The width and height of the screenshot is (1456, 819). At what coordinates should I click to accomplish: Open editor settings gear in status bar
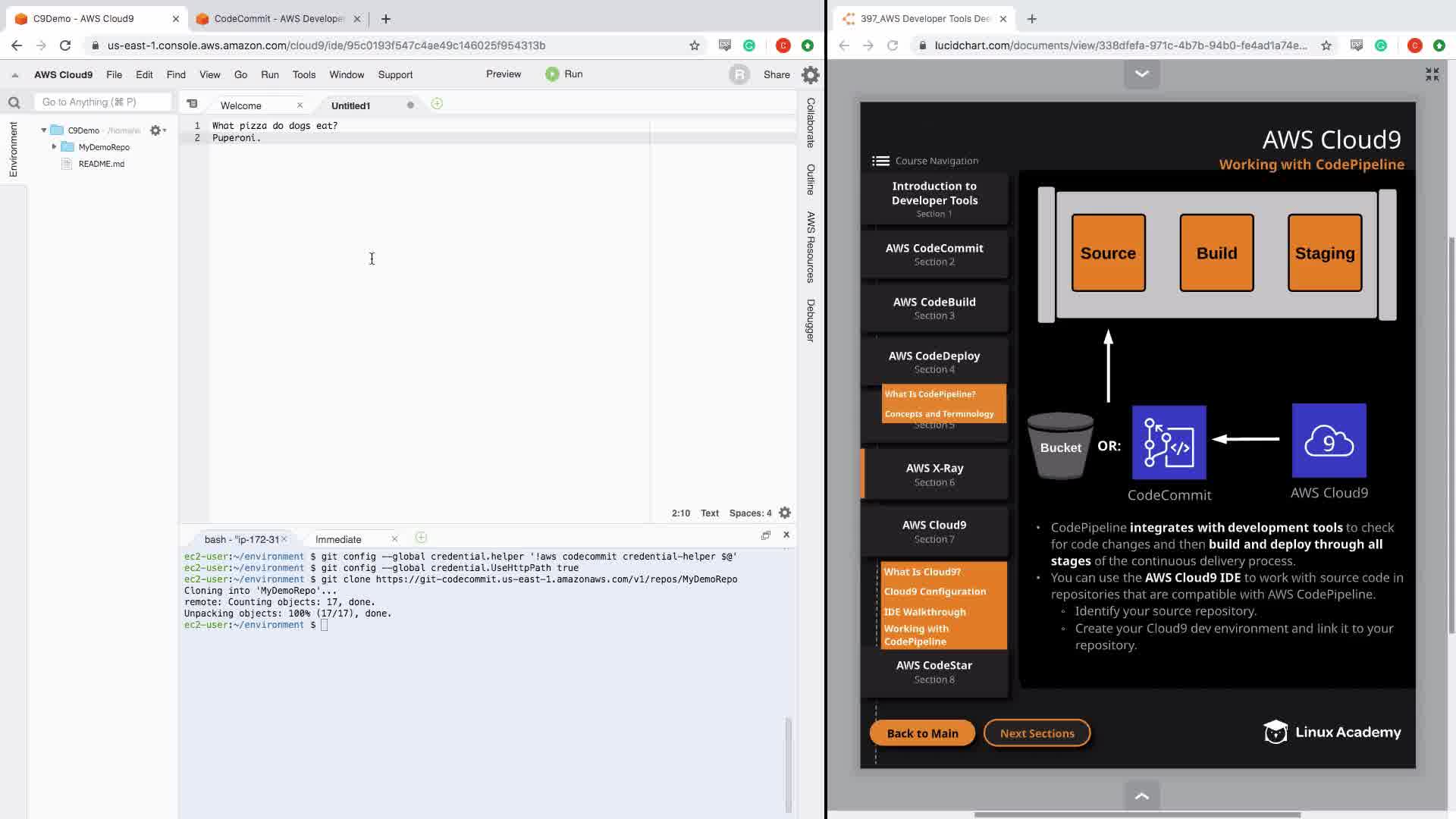pyautogui.click(x=785, y=513)
